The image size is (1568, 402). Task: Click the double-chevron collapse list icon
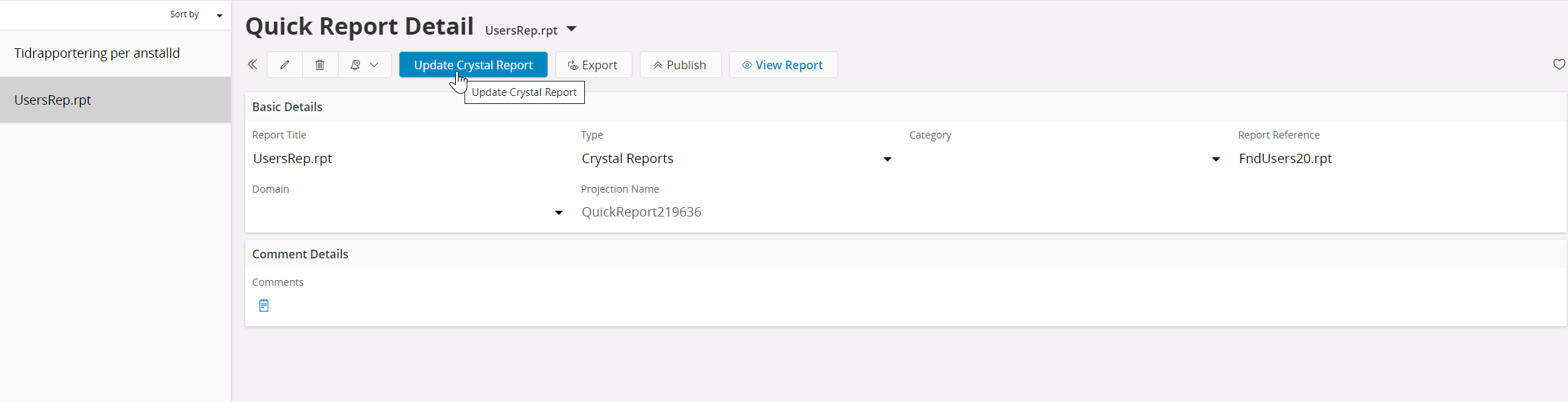pos(252,65)
